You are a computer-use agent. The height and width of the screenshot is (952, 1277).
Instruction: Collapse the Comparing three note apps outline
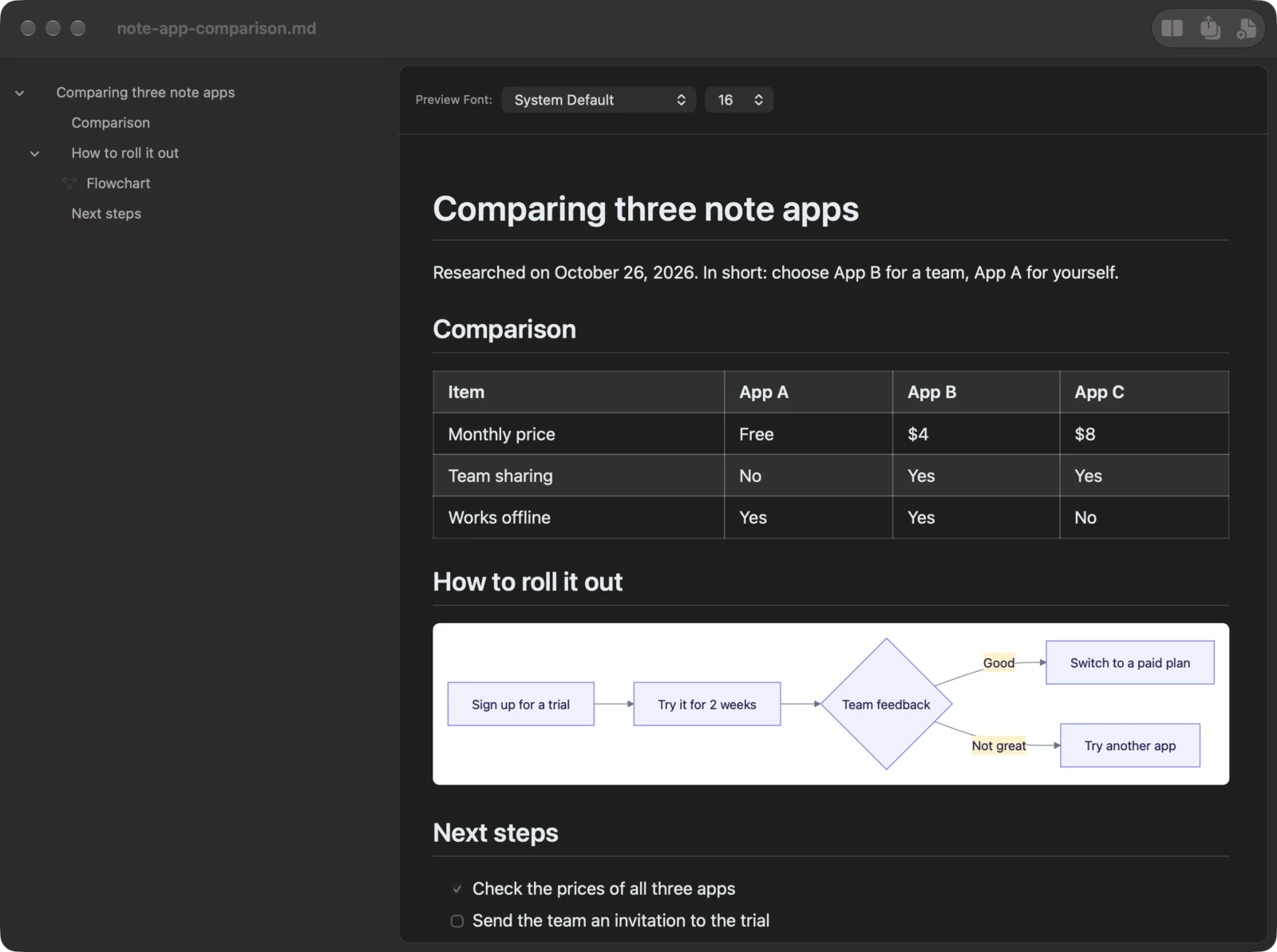point(19,93)
